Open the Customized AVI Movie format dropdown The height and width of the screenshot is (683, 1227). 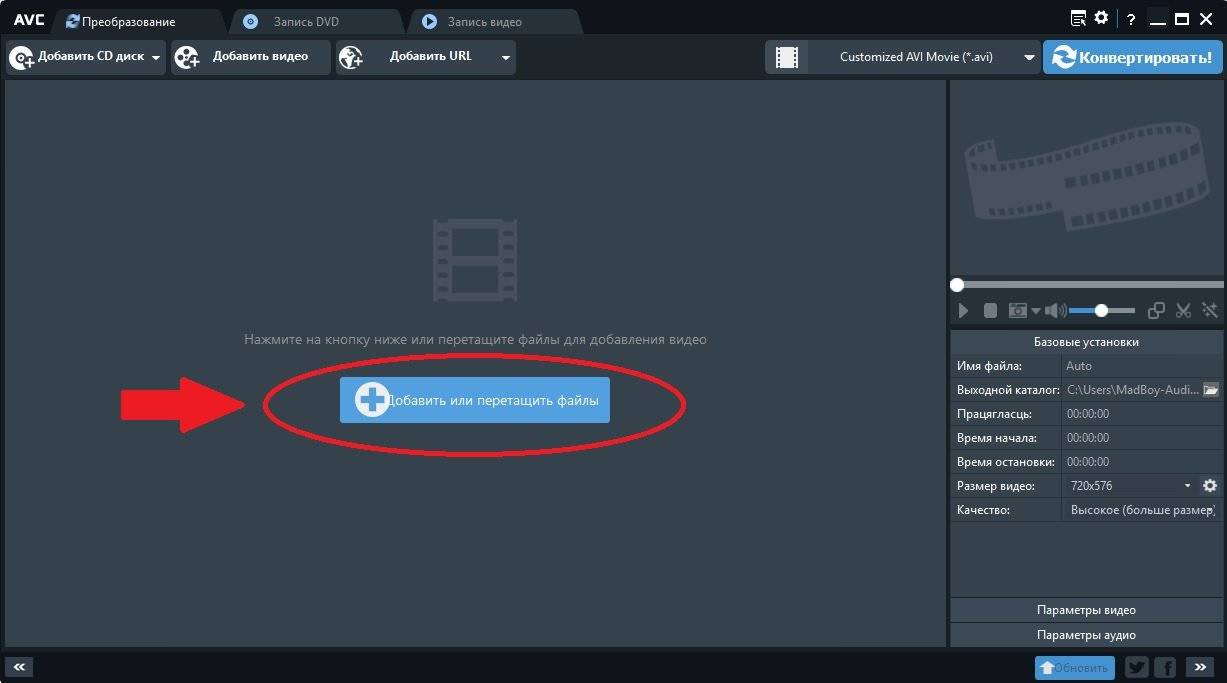(1029, 57)
